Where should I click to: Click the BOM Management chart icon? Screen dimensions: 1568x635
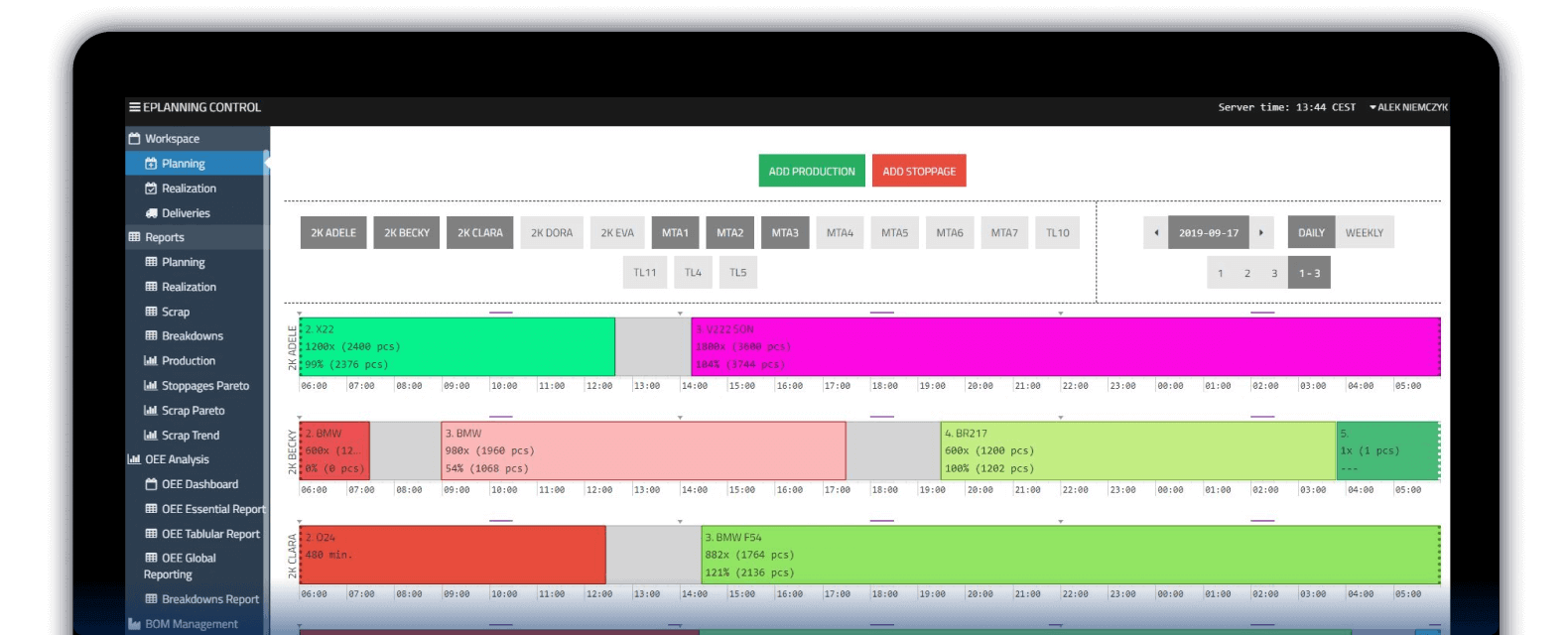[135, 624]
